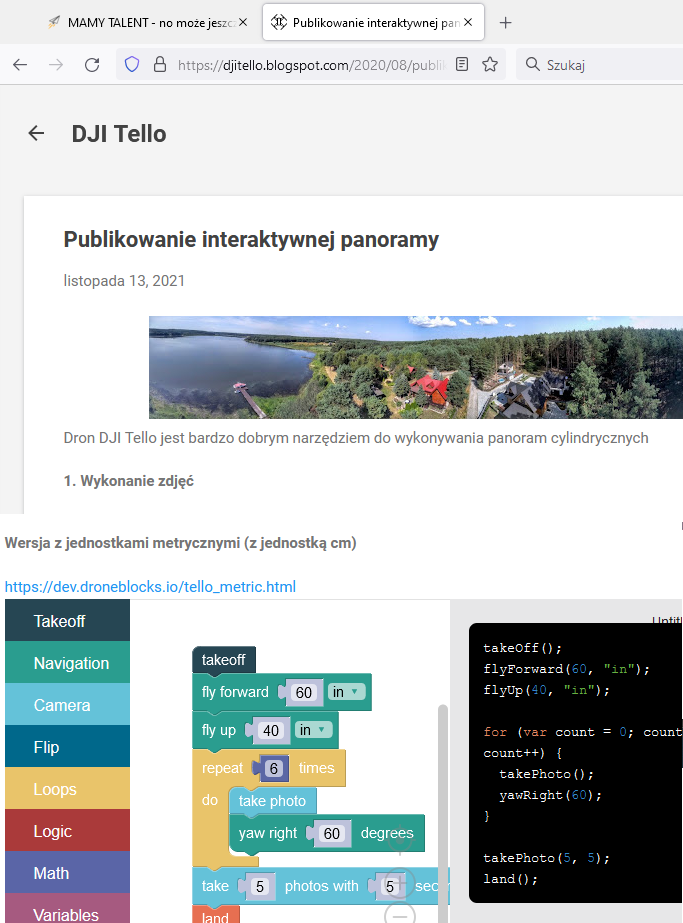Bookmark this page with the star icon
This screenshot has height=923, width=683.
(490, 65)
